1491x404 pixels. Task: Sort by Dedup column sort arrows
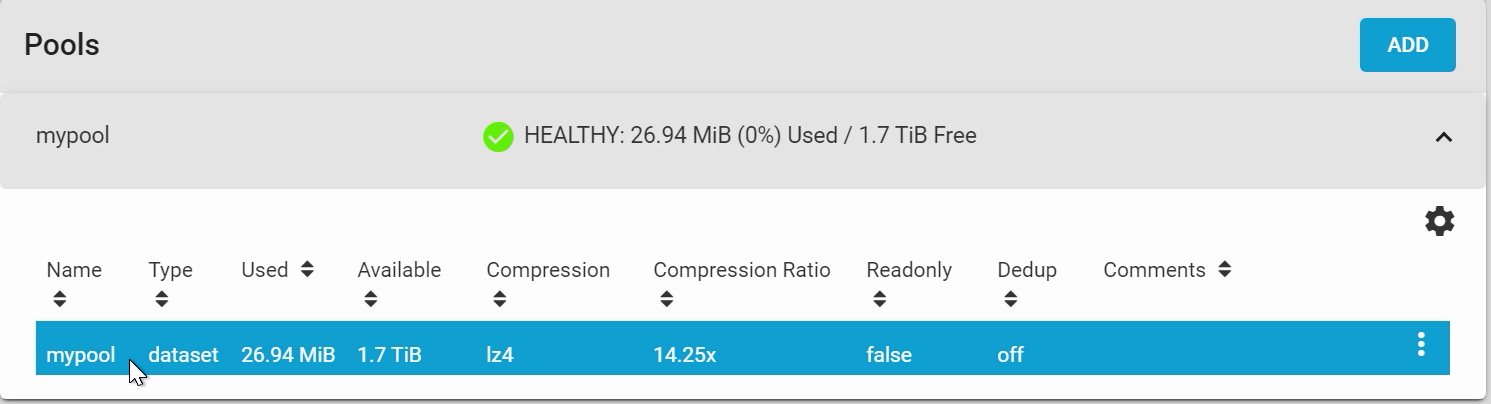[x=1011, y=299]
